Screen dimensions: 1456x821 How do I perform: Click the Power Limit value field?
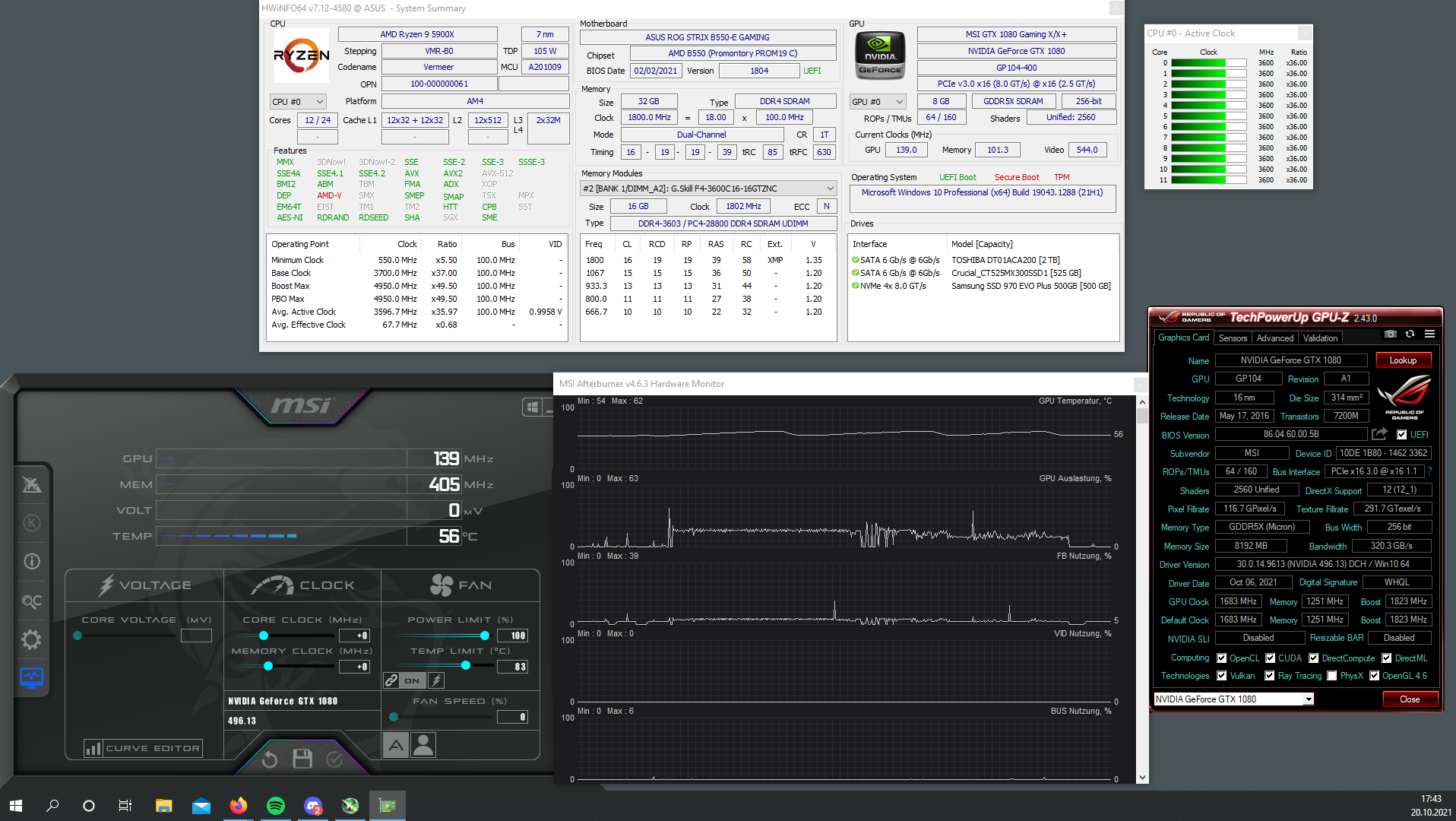512,636
